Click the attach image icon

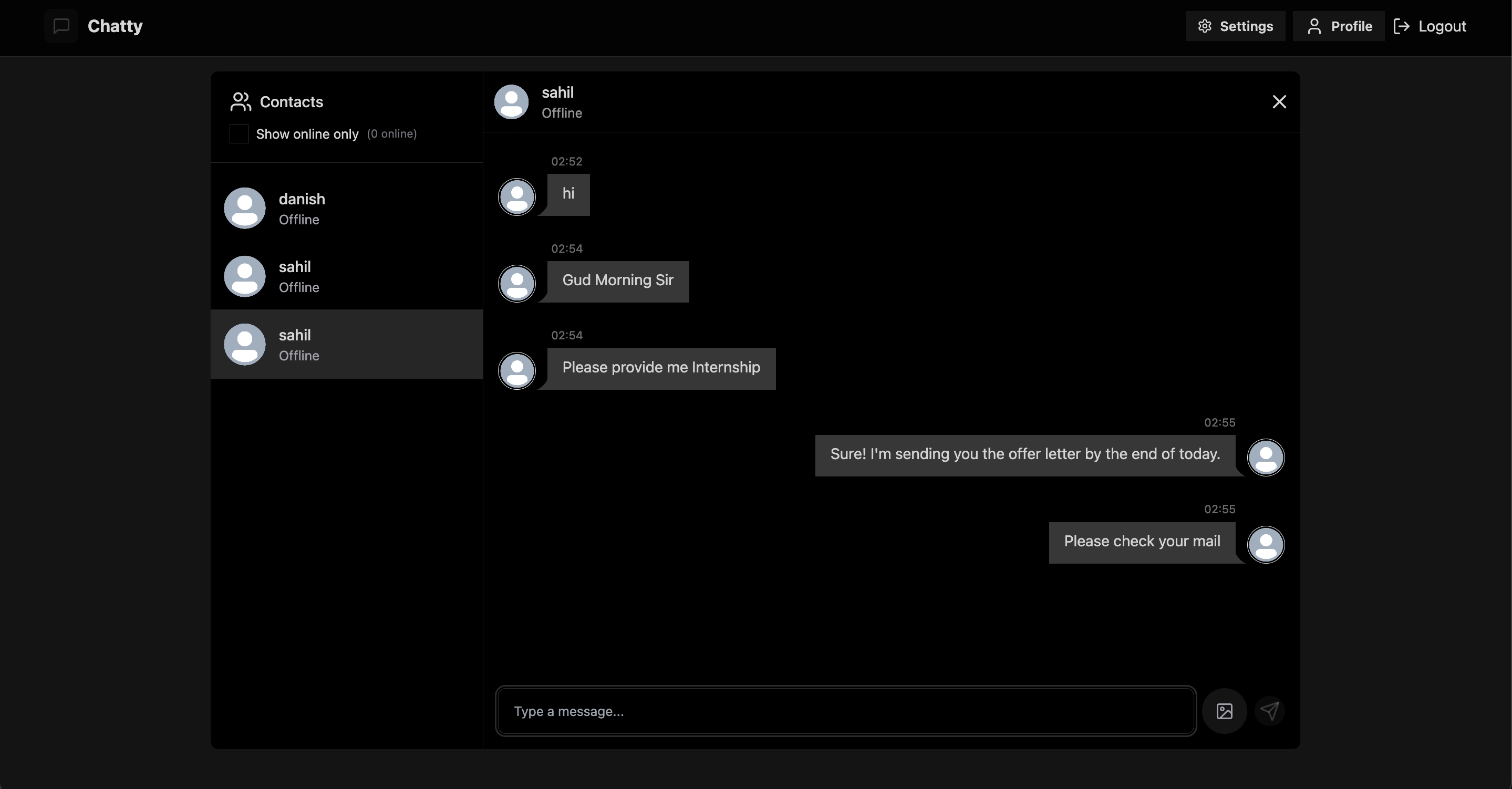click(1225, 711)
